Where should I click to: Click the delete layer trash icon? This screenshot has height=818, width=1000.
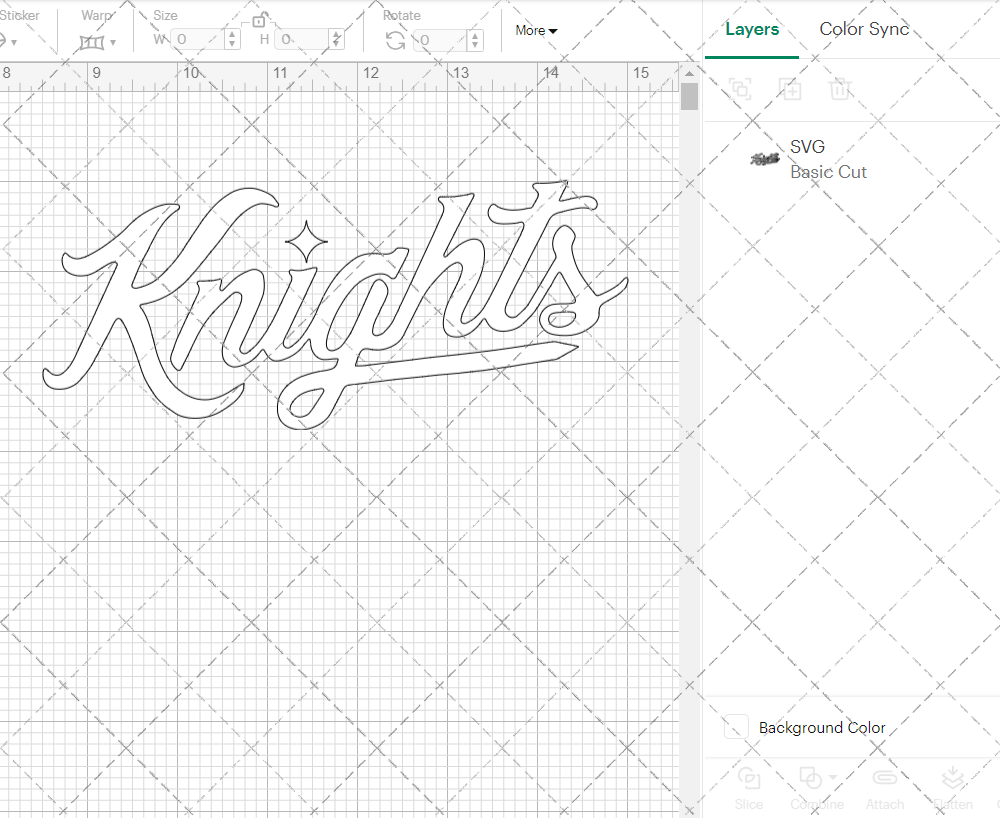[840, 89]
